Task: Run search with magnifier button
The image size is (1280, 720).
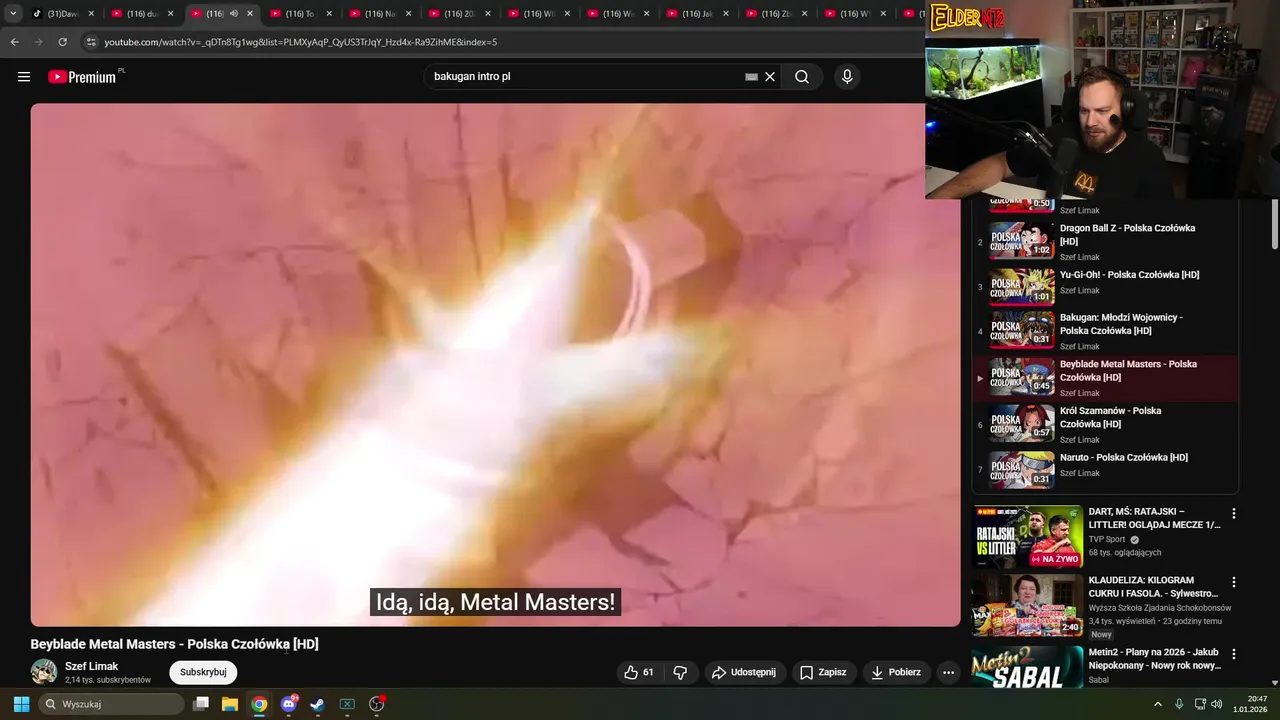Action: click(802, 77)
